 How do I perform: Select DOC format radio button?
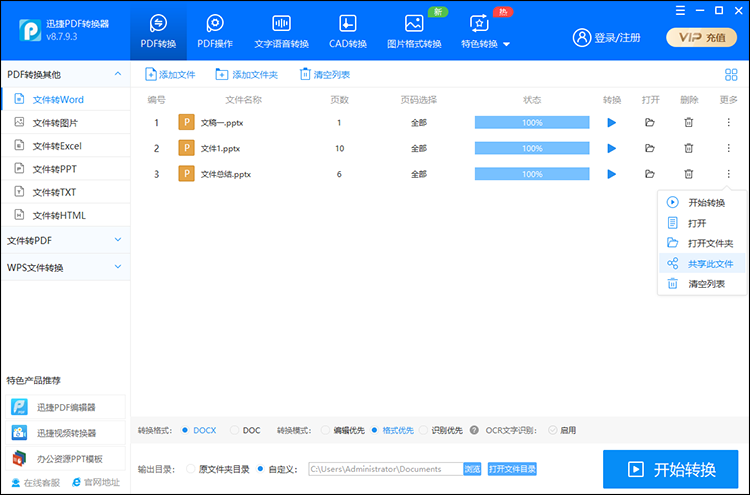(x=234, y=430)
